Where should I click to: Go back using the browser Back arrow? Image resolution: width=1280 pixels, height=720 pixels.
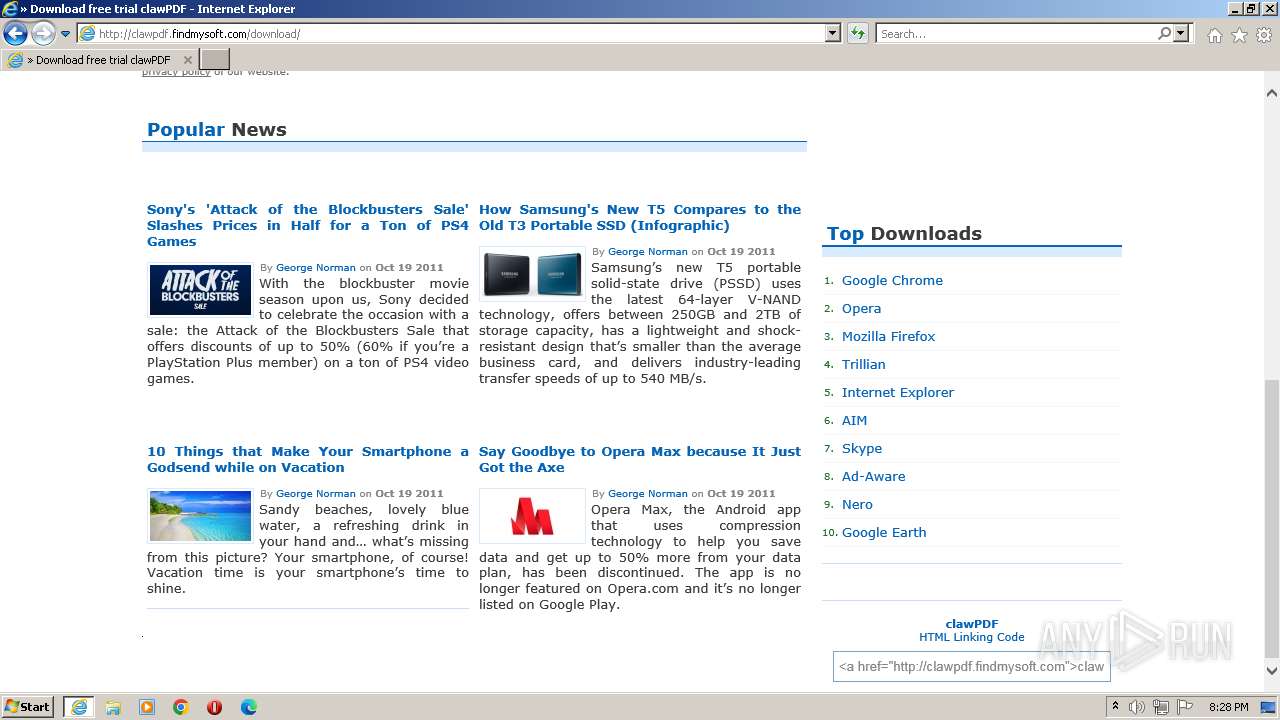(15, 34)
